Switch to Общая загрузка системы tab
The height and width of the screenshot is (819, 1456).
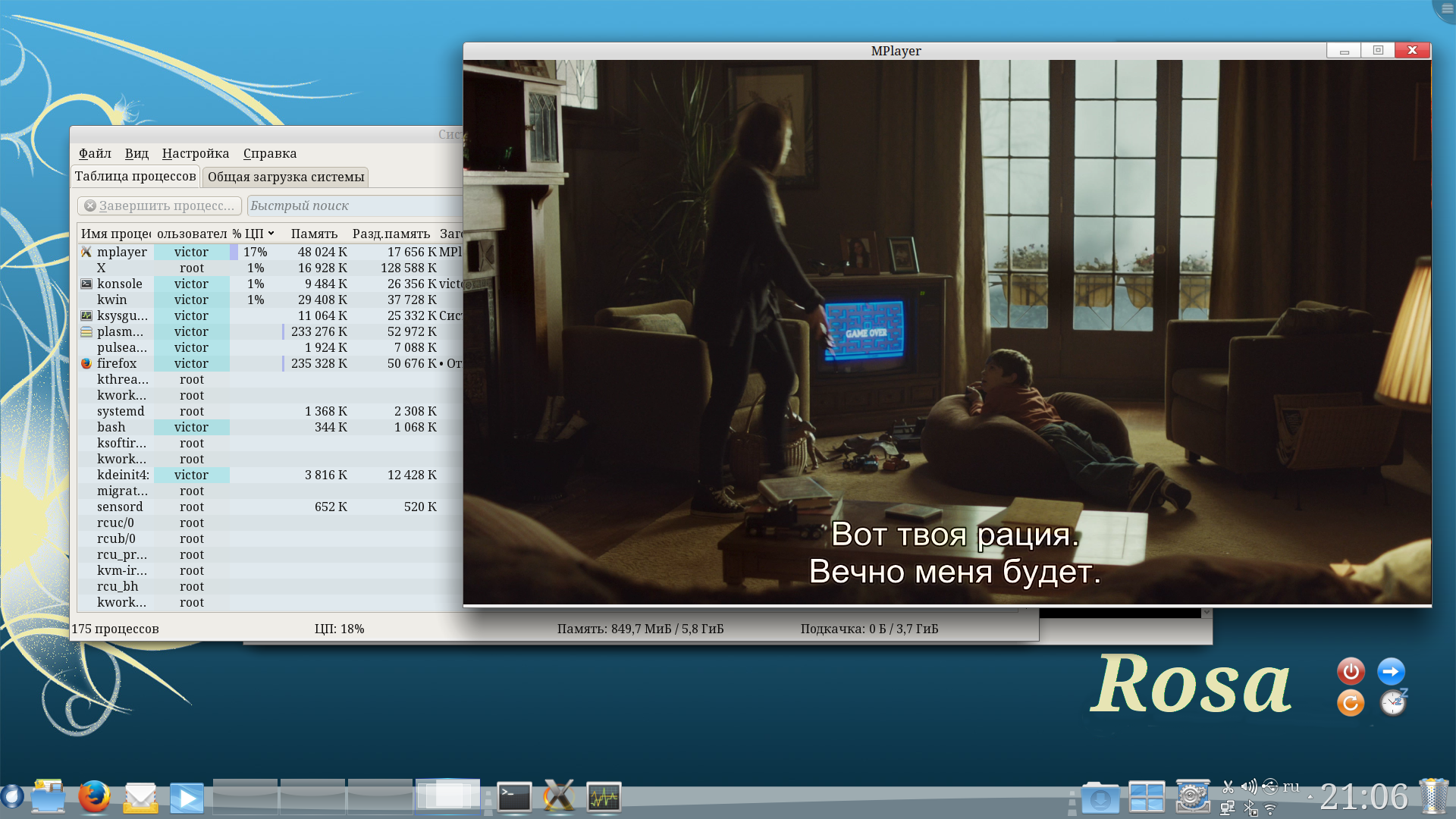point(286,177)
